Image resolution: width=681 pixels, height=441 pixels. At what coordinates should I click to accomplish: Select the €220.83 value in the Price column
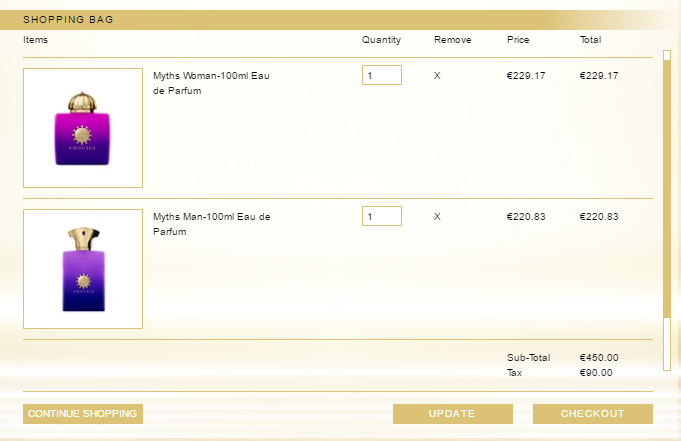pos(526,216)
